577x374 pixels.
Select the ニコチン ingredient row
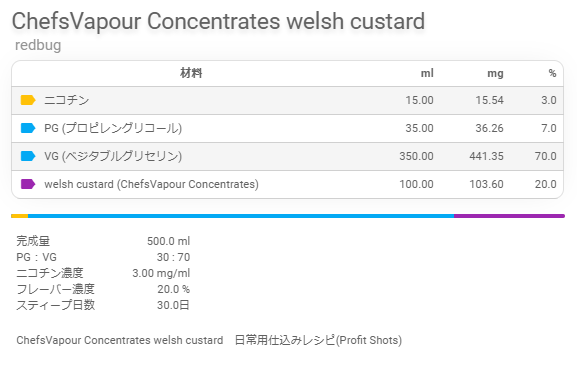(x=287, y=100)
